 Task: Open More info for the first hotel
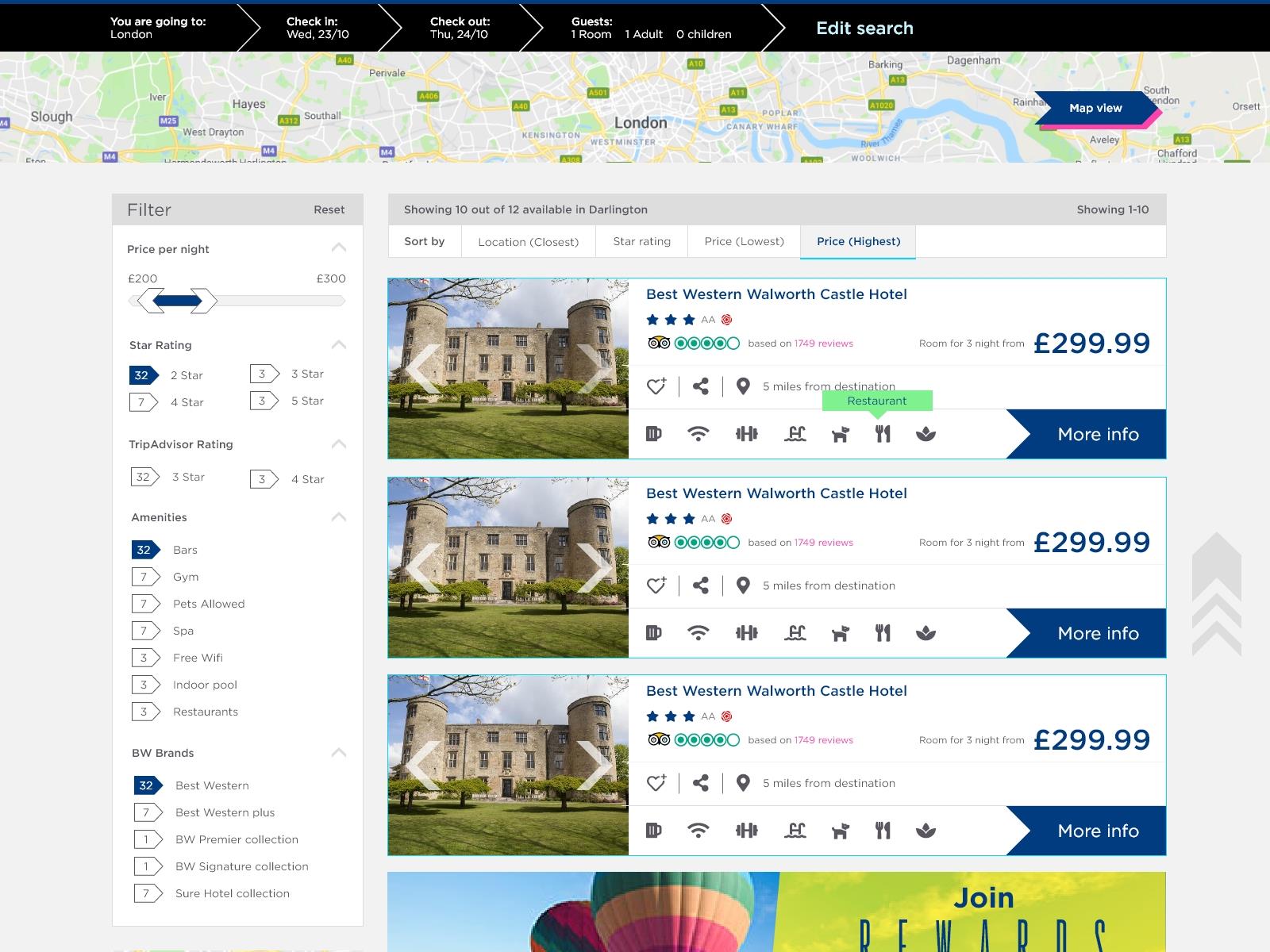click(x=1086, y=434)
